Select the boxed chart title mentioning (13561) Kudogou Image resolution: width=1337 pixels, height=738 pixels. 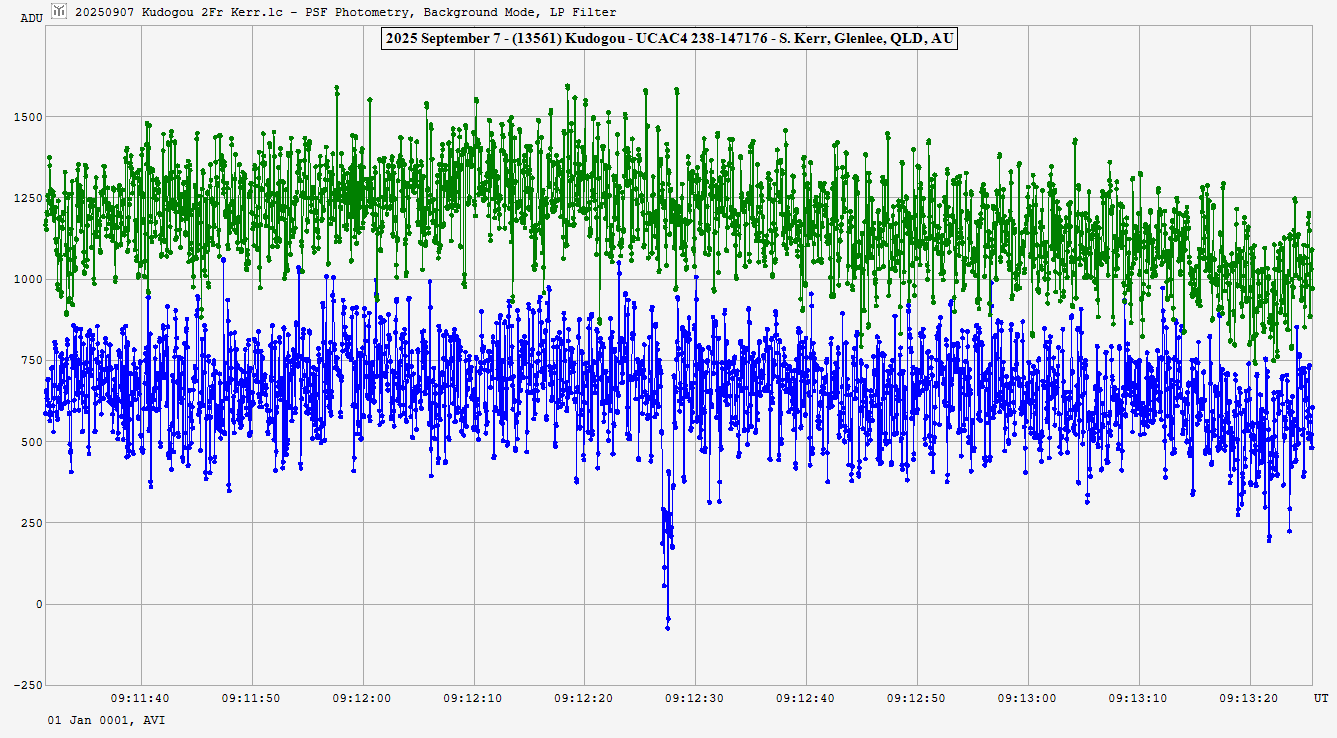[669, 39]
